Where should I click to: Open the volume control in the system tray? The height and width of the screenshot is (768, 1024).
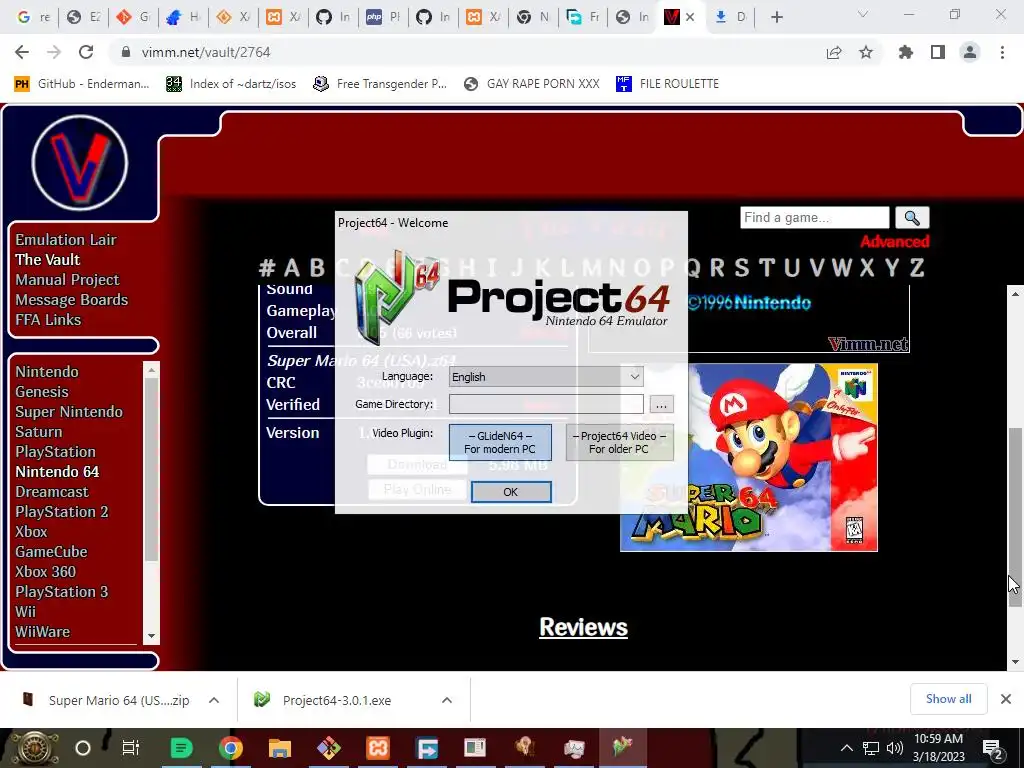click(895, 748)
